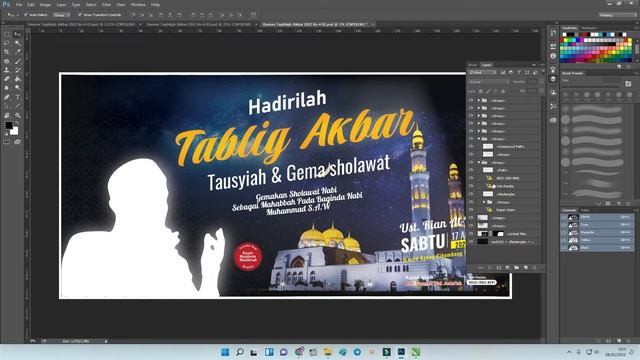
Task: Select the Blur tool
Action: [x=7, y=88]
